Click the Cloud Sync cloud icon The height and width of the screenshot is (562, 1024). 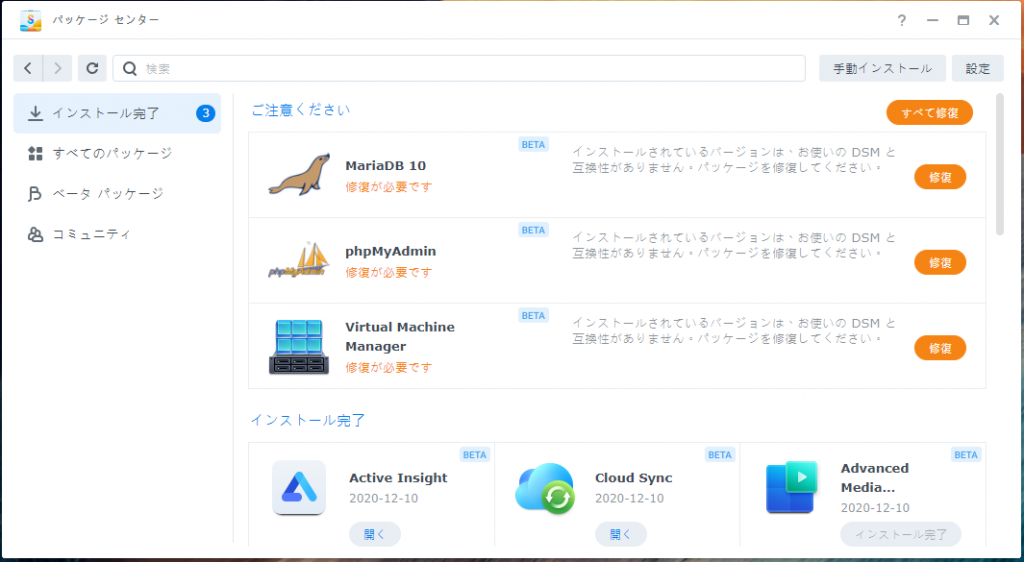545,488
